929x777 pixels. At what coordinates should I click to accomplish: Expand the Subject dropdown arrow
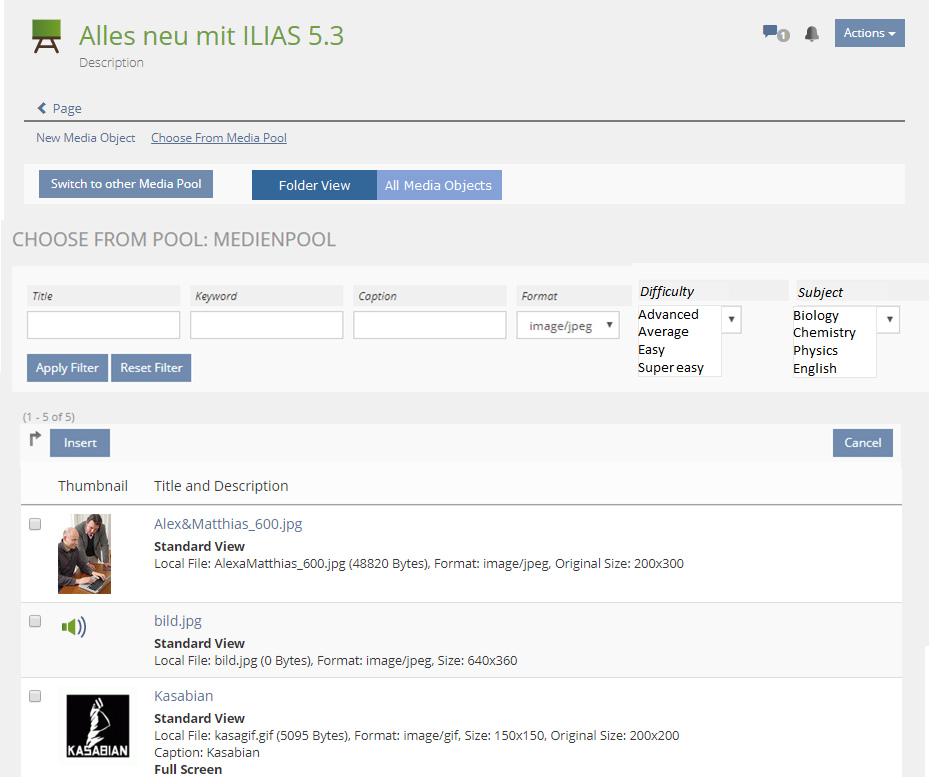[x=888, y=320]
